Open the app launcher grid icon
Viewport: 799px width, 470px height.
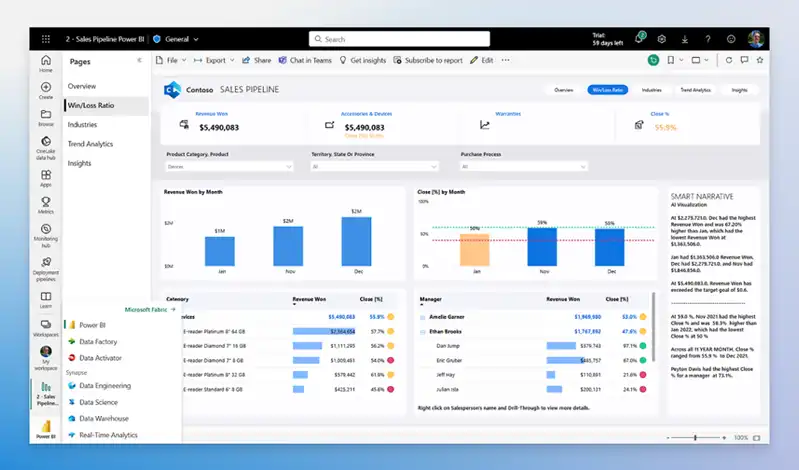pyautogui.click(x=46, y=39)
